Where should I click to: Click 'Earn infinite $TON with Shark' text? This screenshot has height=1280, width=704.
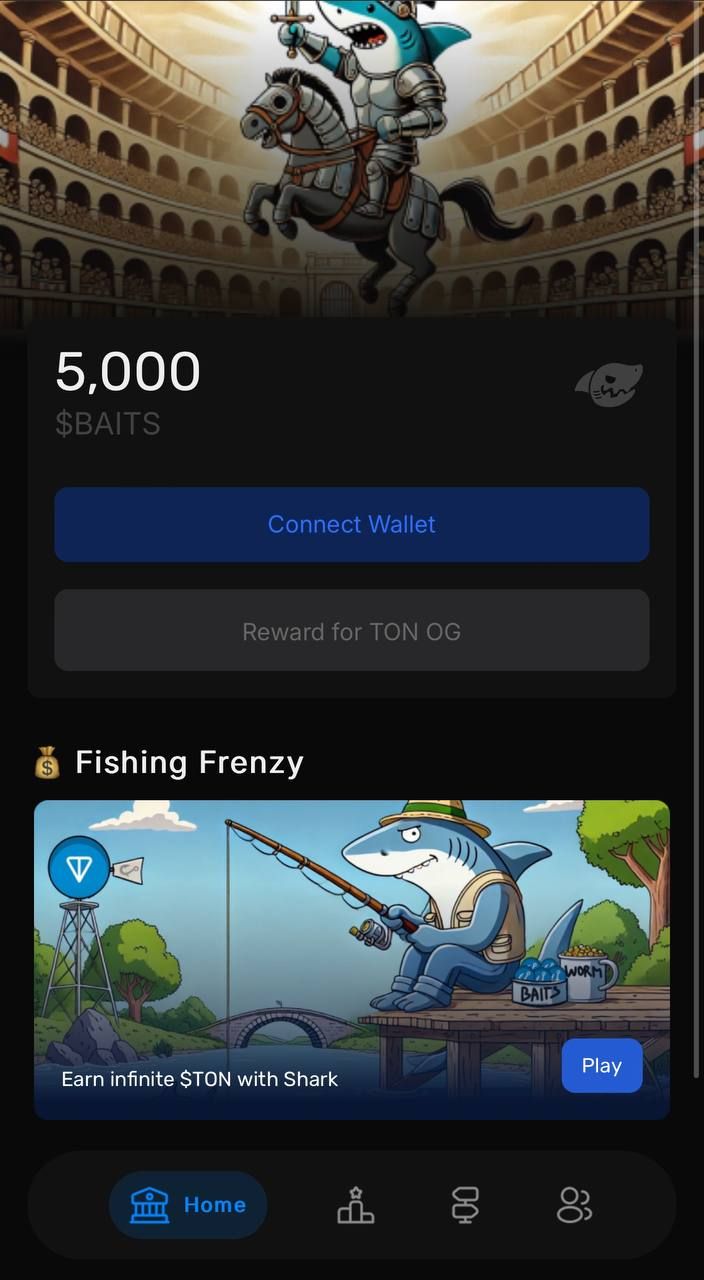200,1079
